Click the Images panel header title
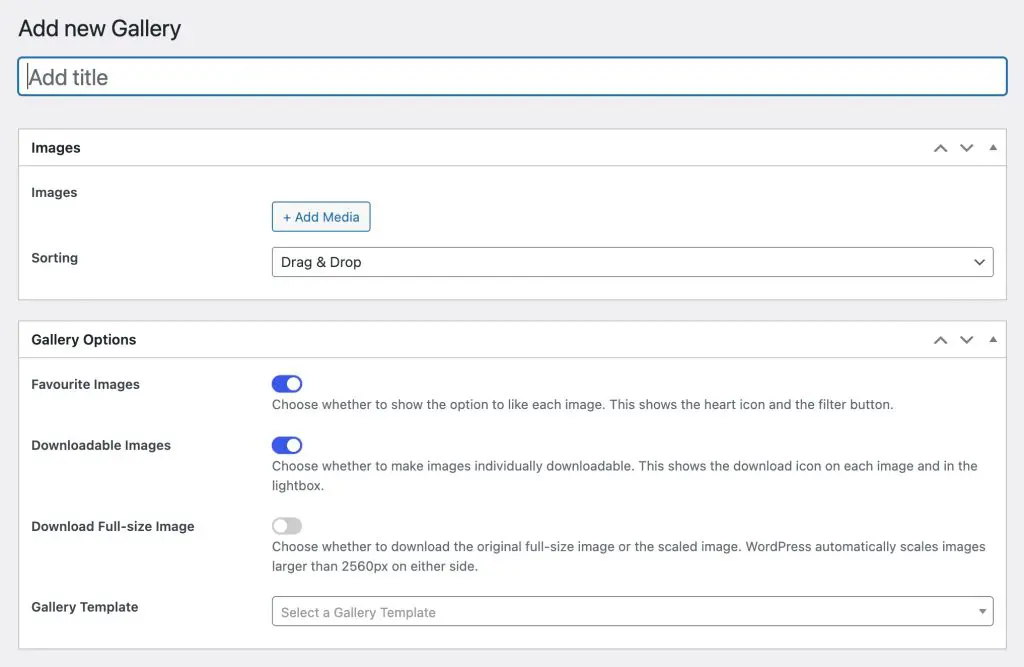Screen dimensions: 1024x667 pyautogui.click(x=56, y=148)
